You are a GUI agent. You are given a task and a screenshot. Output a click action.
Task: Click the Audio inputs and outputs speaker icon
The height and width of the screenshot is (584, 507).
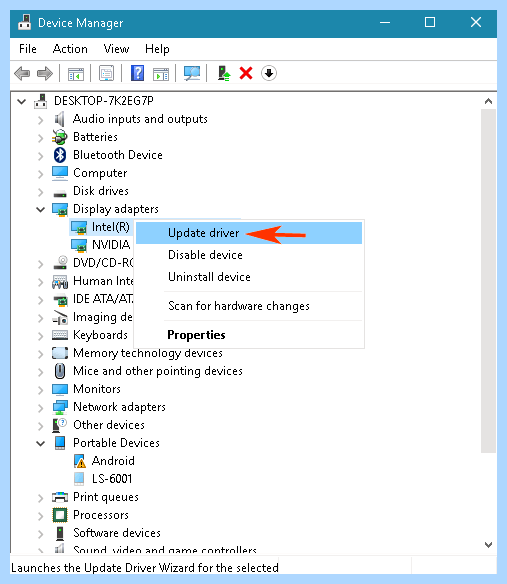click(60, 119)
